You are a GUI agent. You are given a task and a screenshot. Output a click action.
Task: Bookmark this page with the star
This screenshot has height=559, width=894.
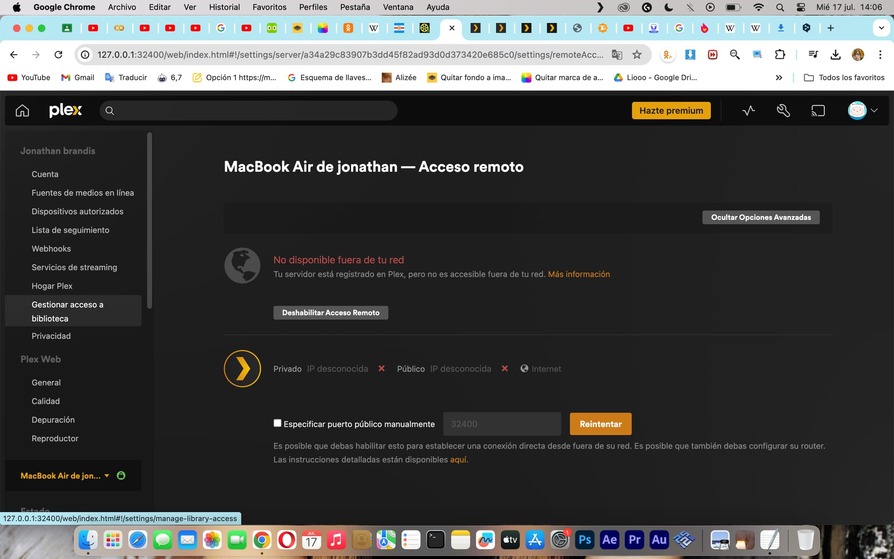tap(637, 55)
